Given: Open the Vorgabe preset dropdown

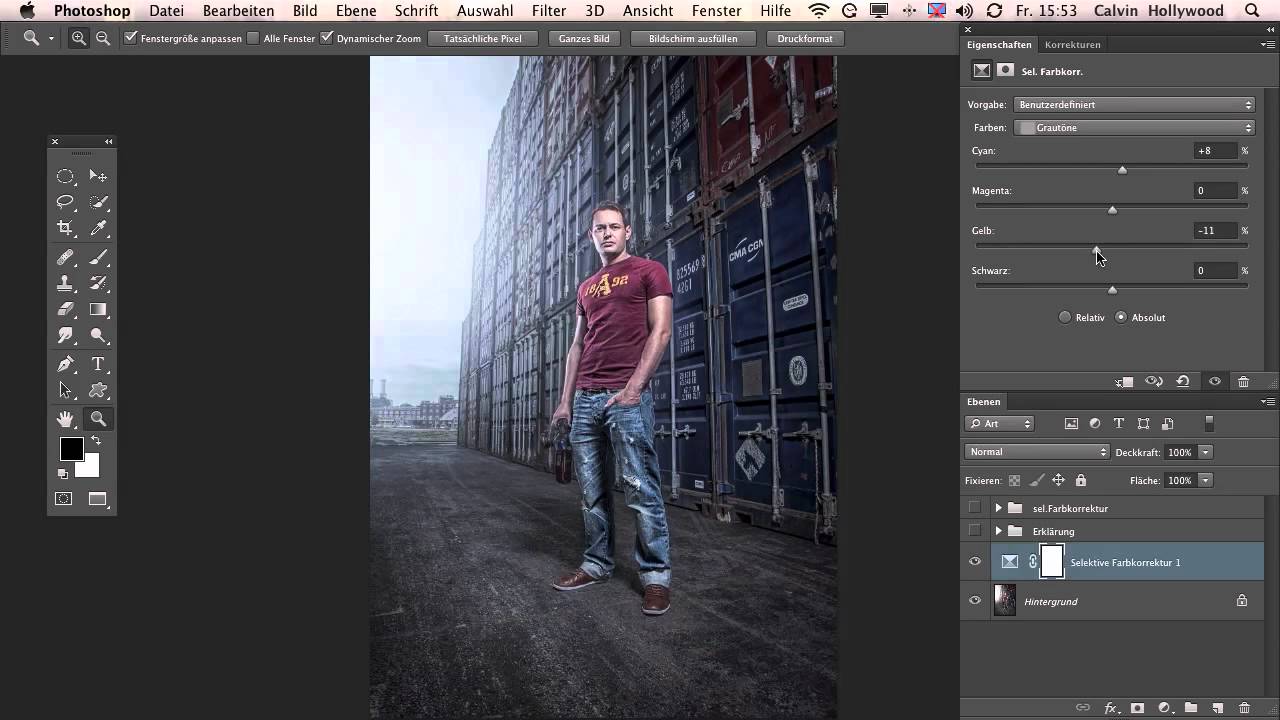Looking at the screenshot, I should [1134, 105].
